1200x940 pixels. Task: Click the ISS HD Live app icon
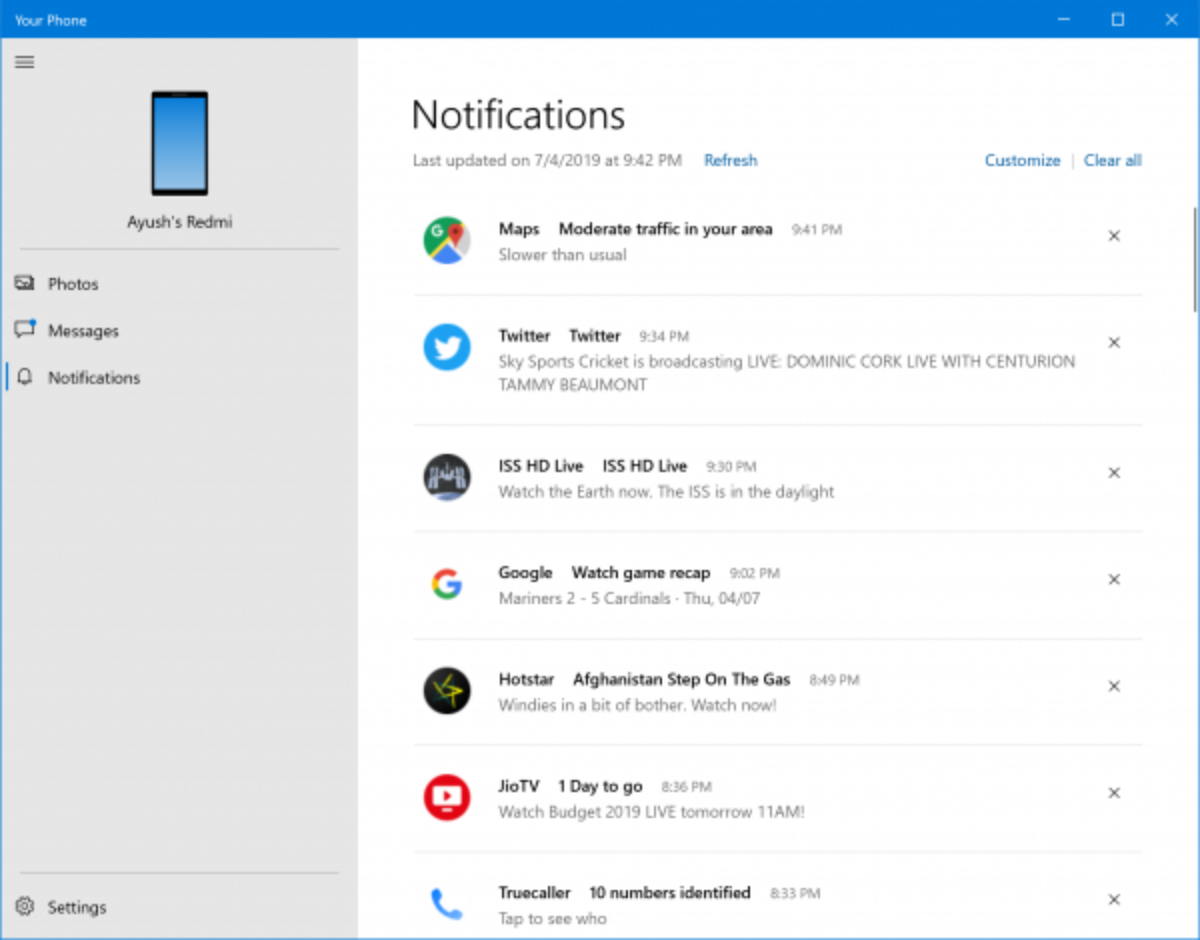pos(447,477)
